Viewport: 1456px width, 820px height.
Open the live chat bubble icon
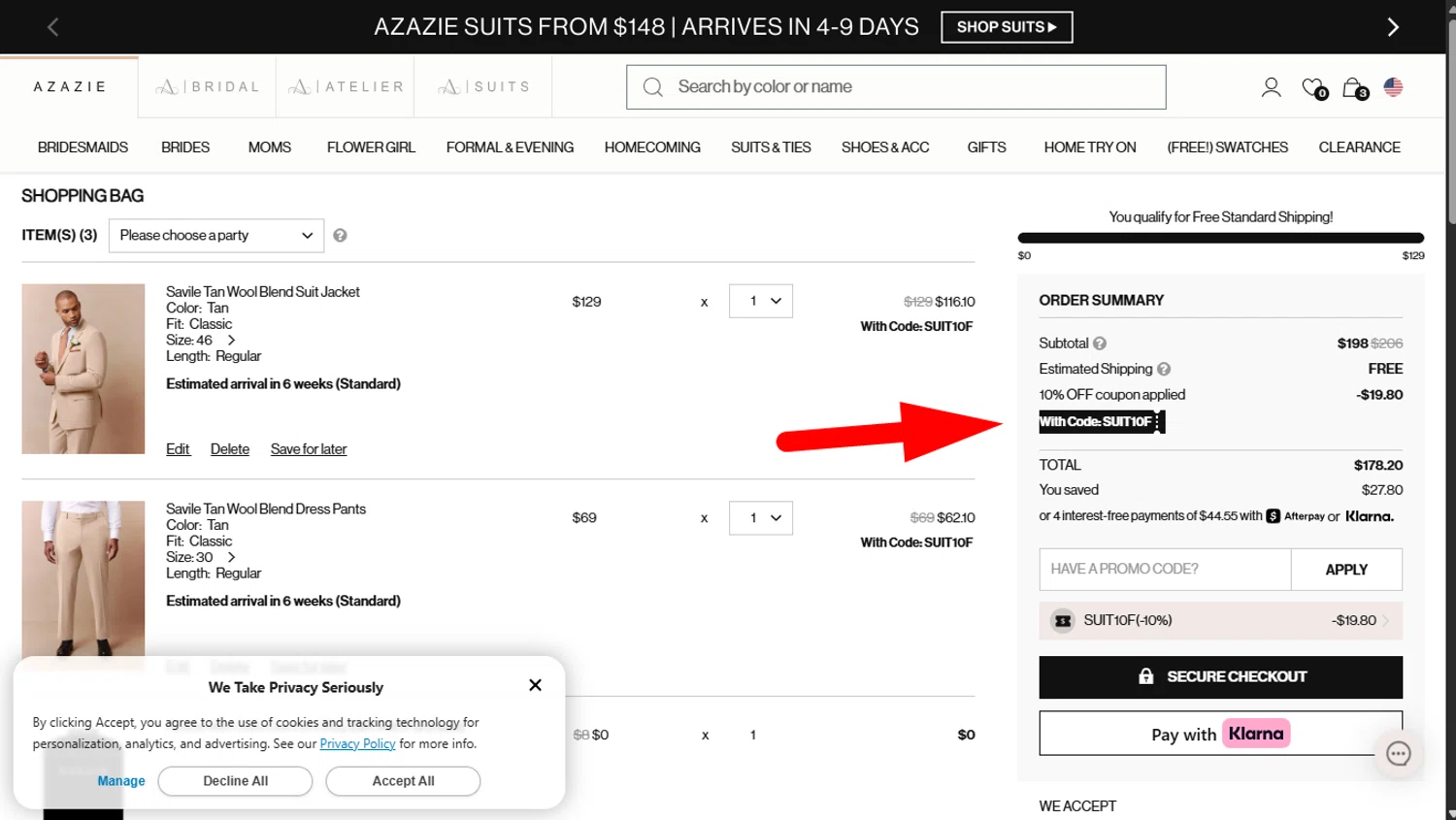[x=1398, y=754]
